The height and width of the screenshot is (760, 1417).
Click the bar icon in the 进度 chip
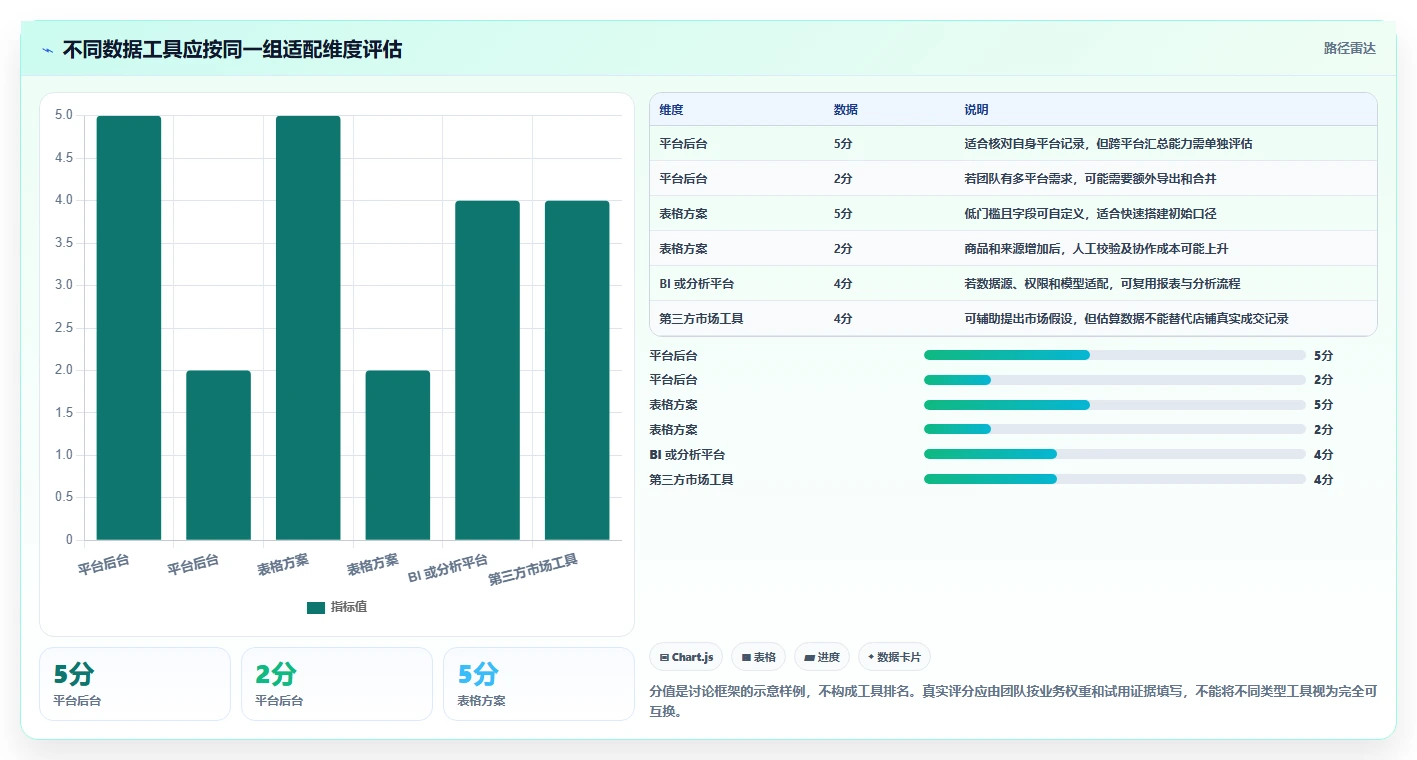tap(809, 657)
